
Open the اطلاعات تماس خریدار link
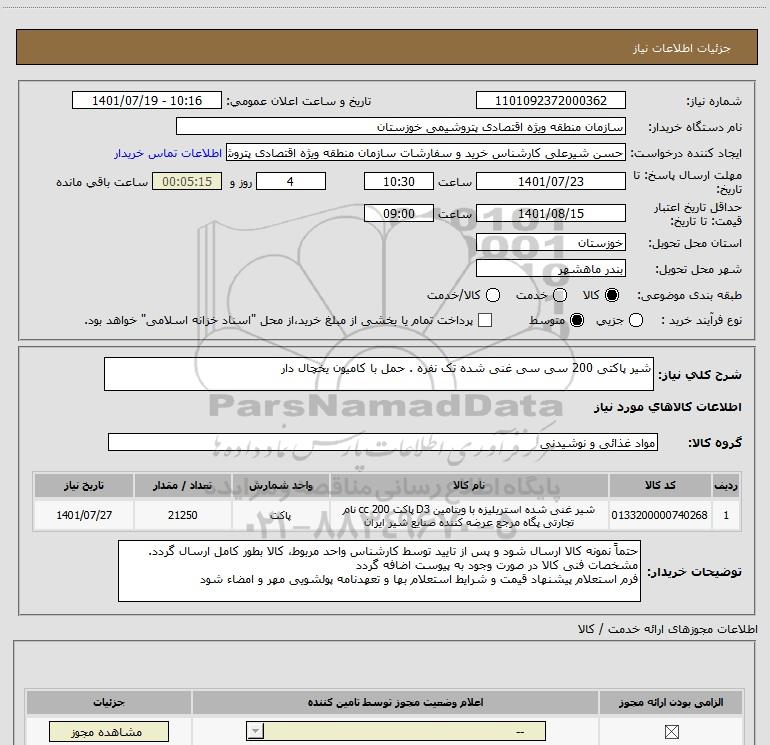pos(168,153)
